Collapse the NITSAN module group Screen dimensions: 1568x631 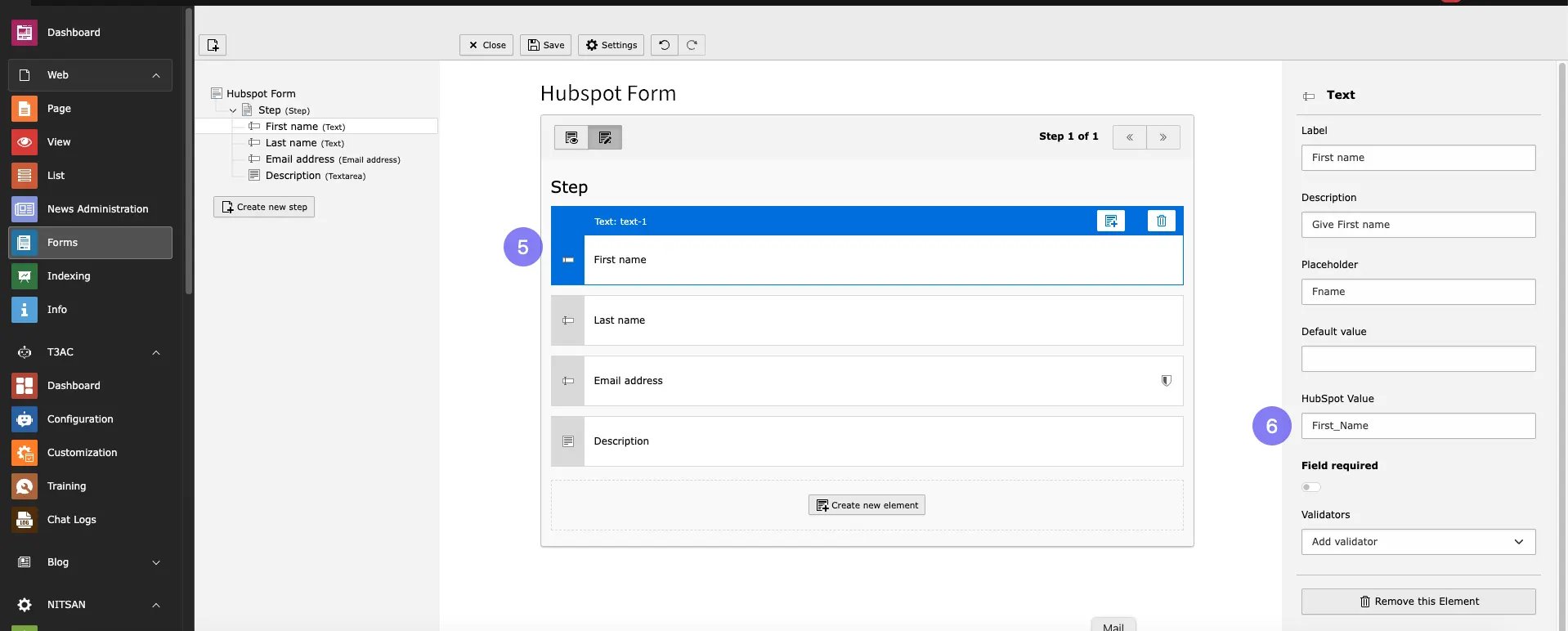tap(156, 605)
